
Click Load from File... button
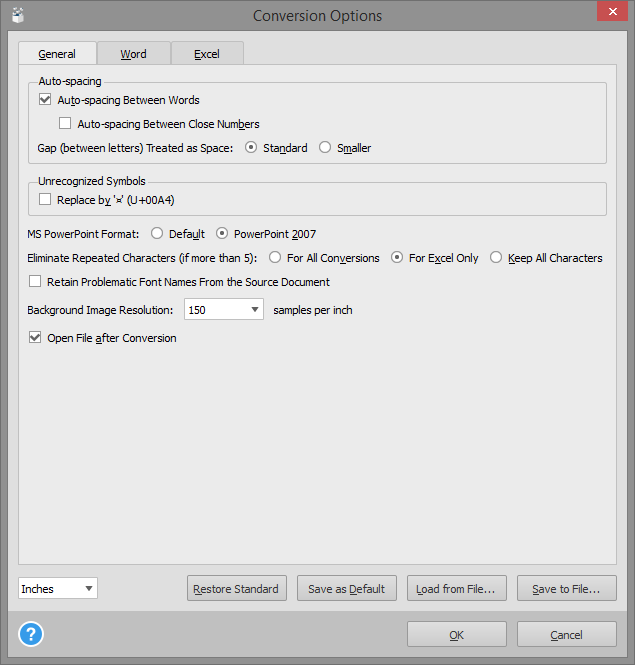tap(456, 588)
